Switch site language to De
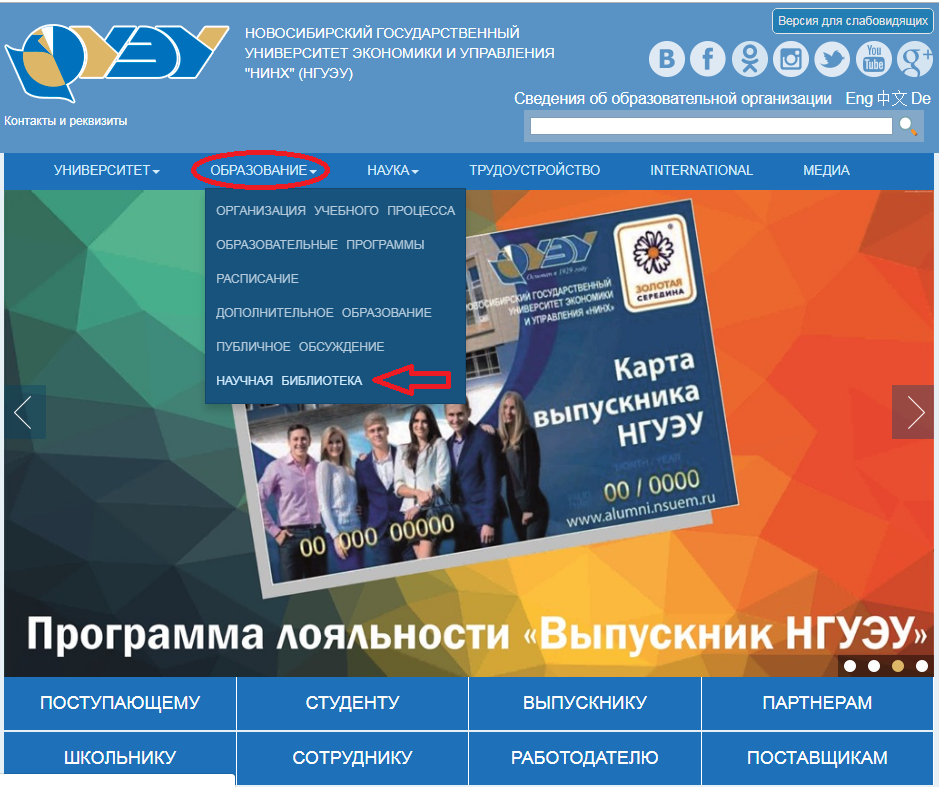Screen dimensions: 939x787 921,98
